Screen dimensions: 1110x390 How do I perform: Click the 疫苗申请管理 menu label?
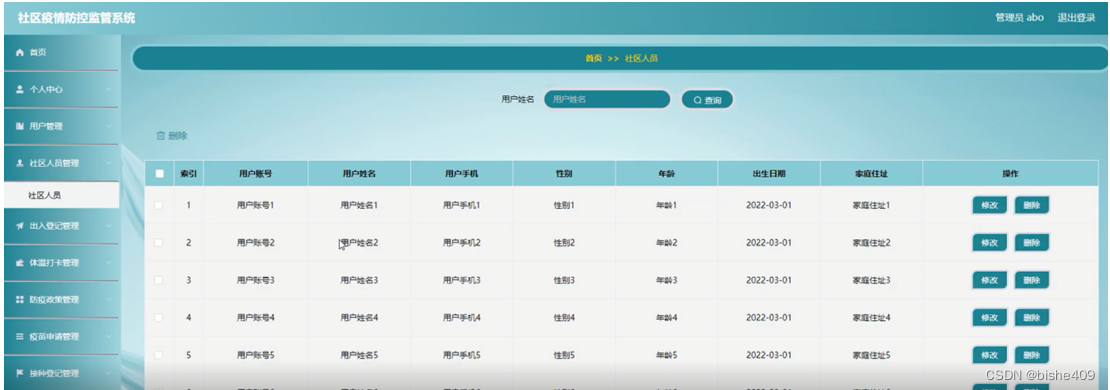pos(54,336)
